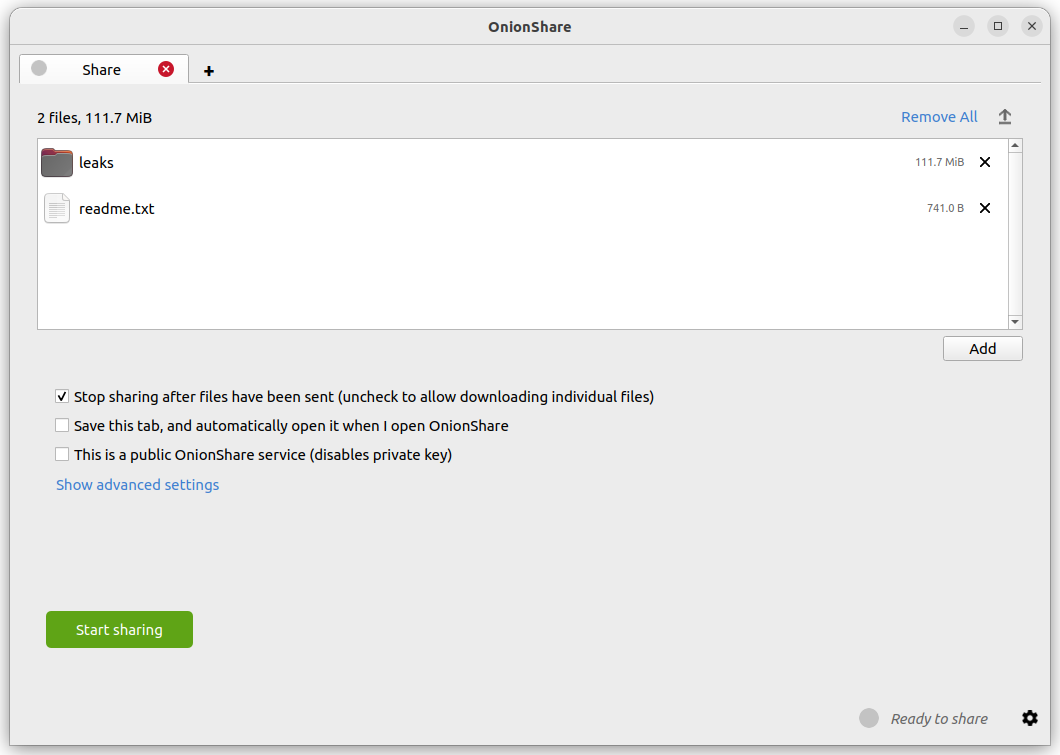Viewport: 1060px width, 755px height.
Task: Maximize the OnionShare window
Action: [x=997, y=27]
